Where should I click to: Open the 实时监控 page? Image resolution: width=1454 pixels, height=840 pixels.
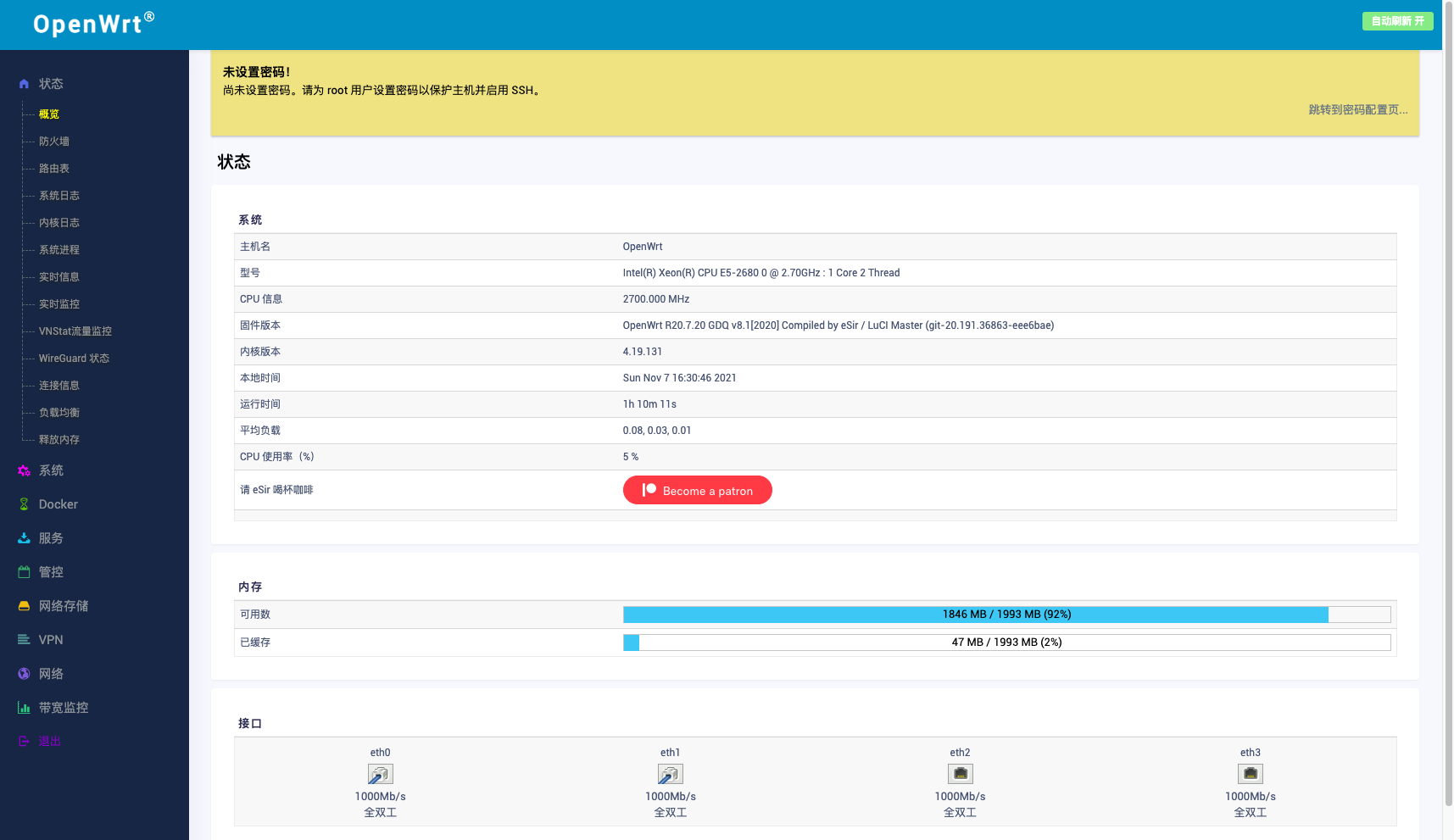(59, 304)
